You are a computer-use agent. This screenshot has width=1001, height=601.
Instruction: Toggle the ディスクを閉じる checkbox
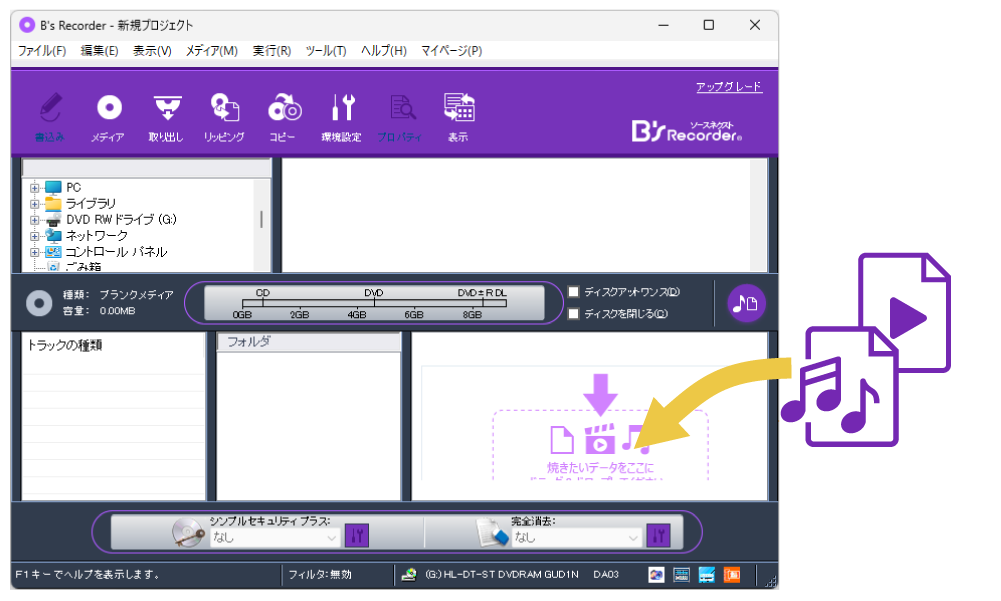click(574, 314)
